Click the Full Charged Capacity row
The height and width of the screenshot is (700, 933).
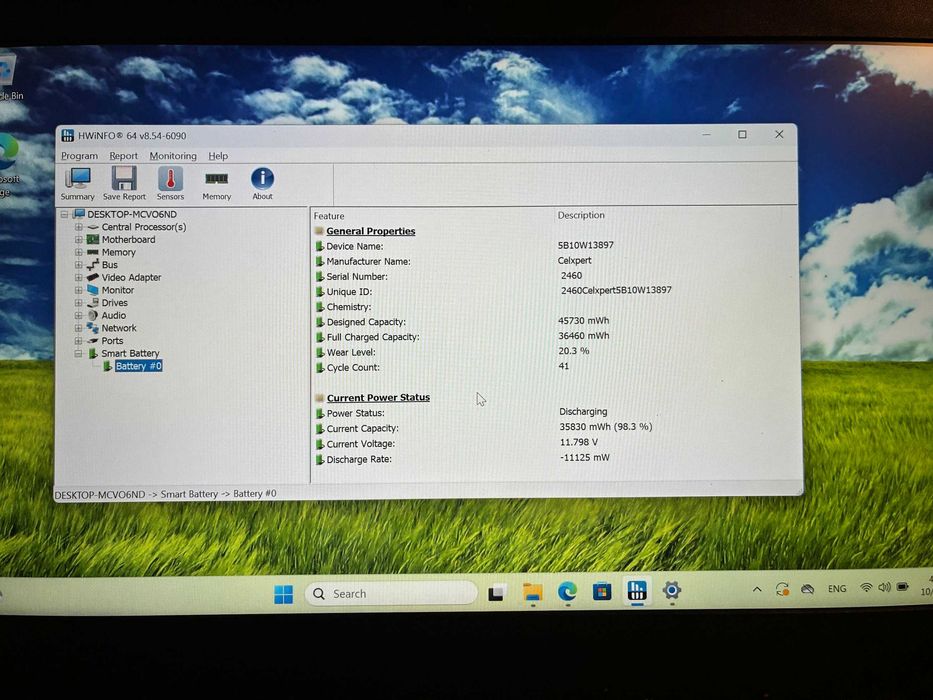[553, 336]
